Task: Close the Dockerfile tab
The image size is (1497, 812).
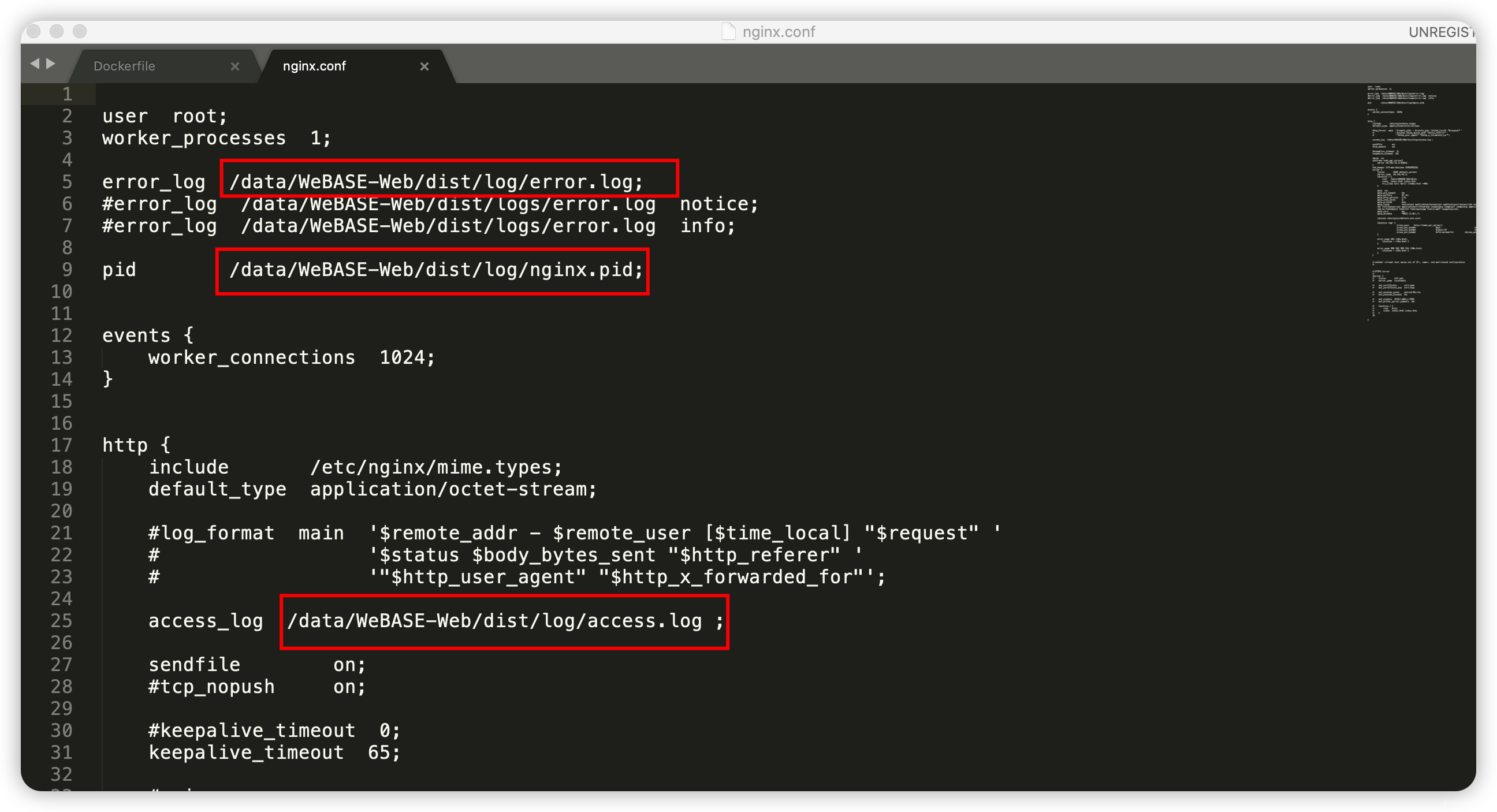Action: point(235,66)
